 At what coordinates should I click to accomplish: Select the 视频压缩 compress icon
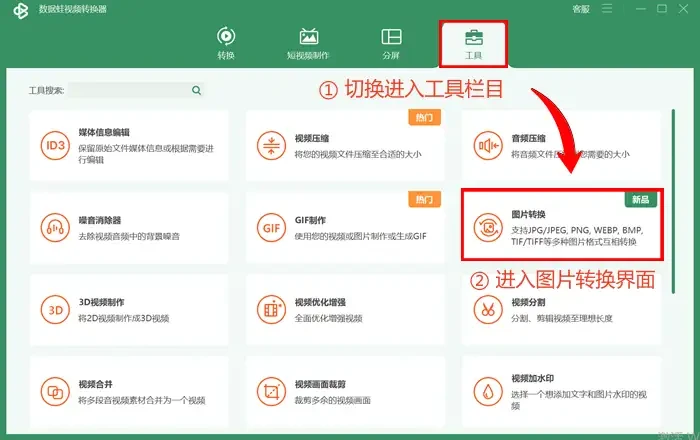[x=271, y=145]
